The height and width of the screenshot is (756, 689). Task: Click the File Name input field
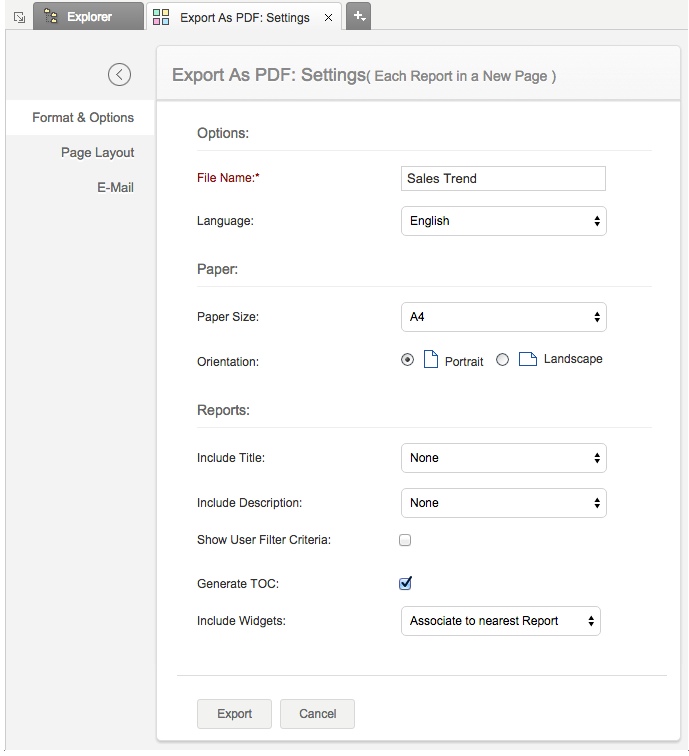[x=503, y=178]
